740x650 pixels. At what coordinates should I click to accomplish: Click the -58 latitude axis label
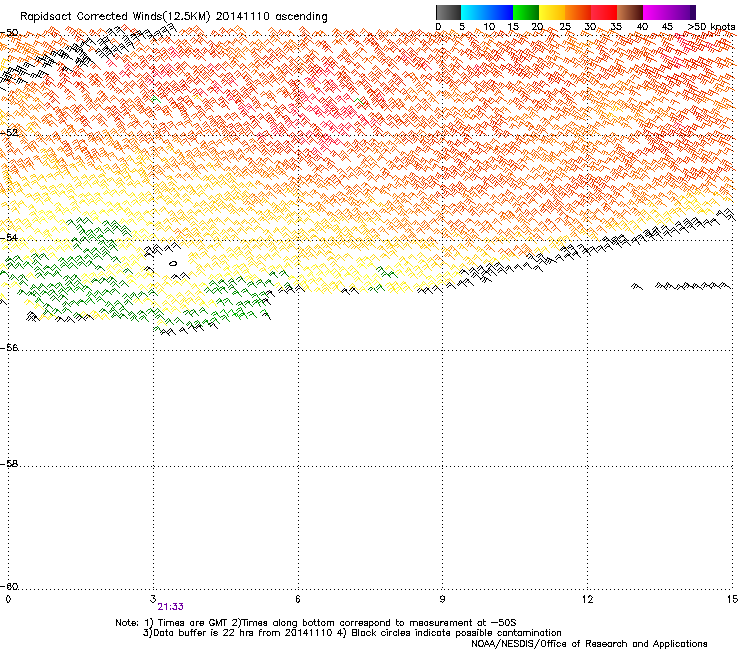9,464
